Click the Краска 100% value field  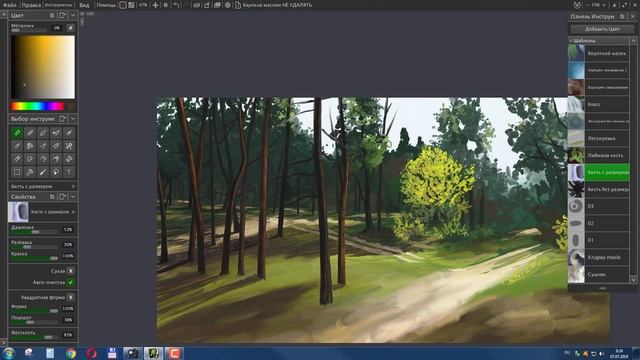pos(68,256)
